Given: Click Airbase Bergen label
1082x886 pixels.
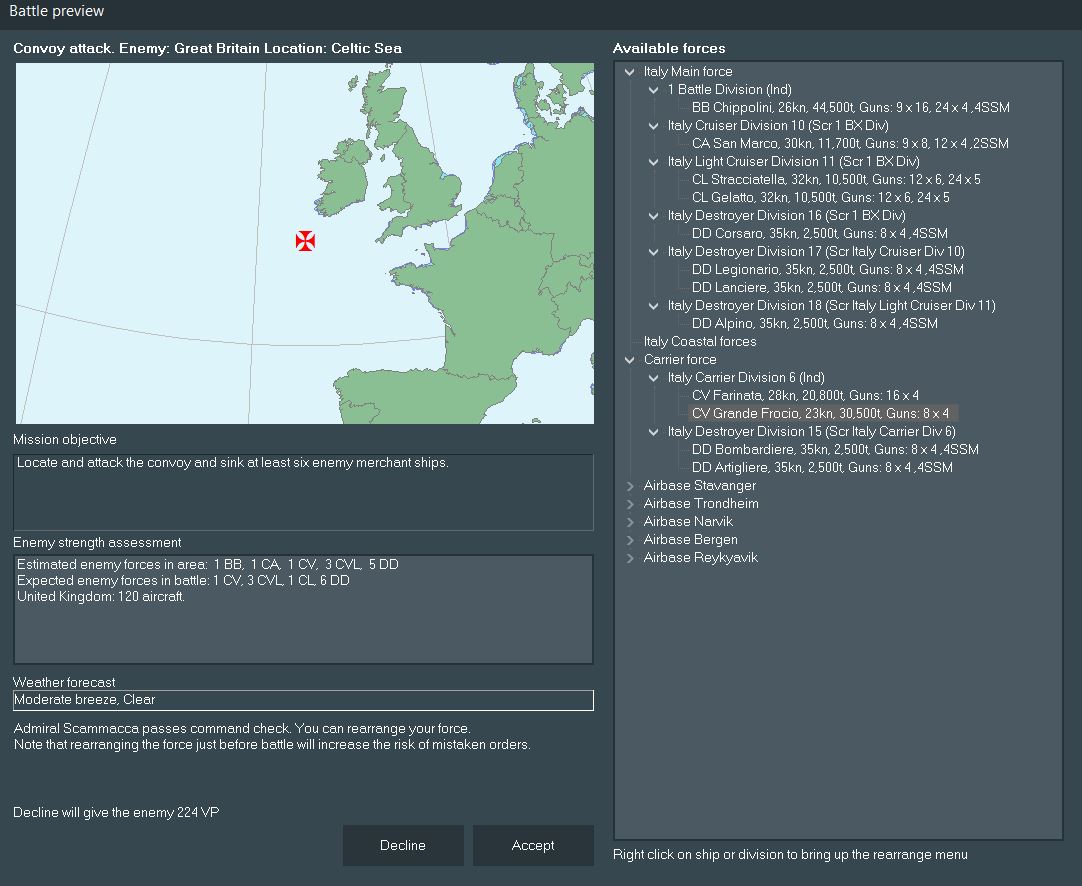Looking at the screenshot, I should (x=691, y=540).
